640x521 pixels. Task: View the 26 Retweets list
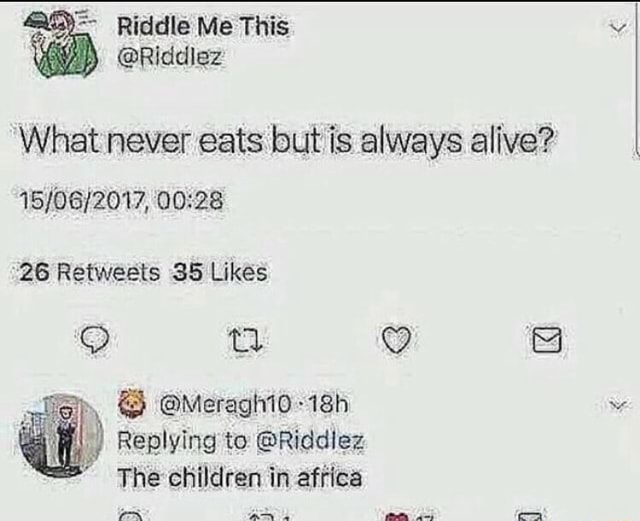pos(91,271)
